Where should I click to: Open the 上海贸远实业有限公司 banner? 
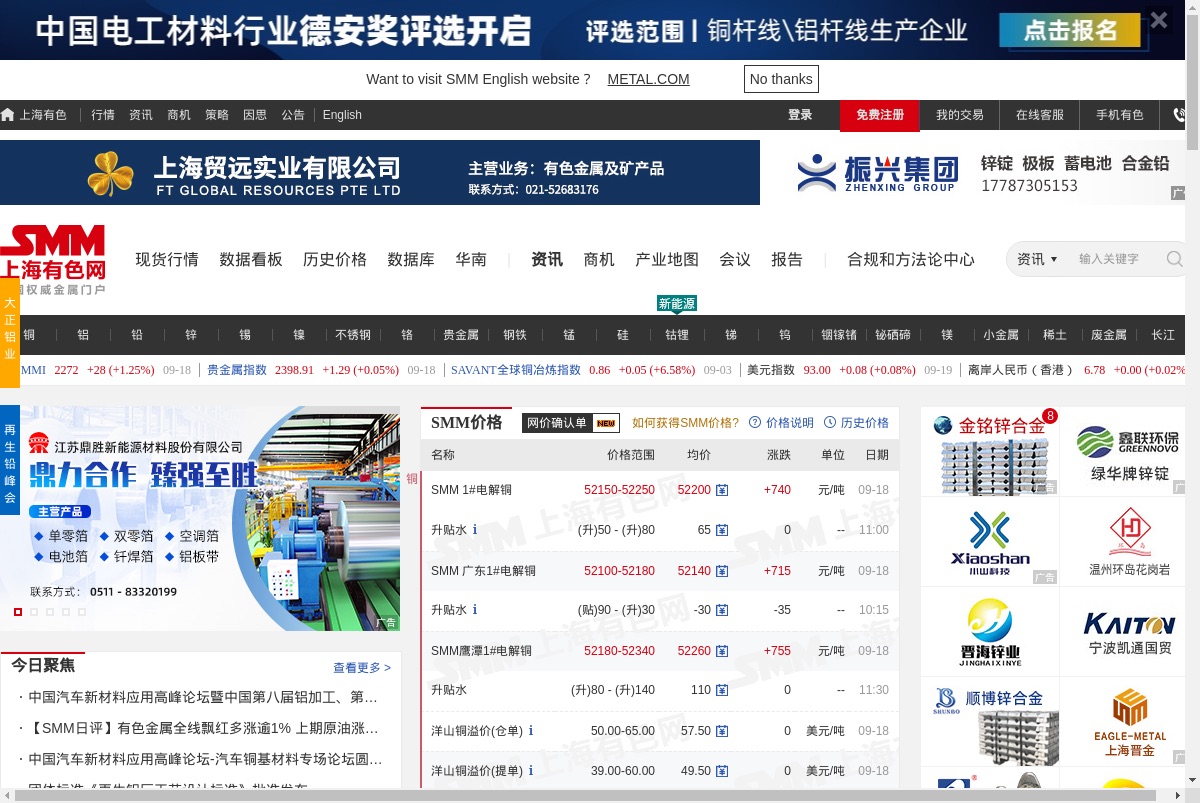380,172
